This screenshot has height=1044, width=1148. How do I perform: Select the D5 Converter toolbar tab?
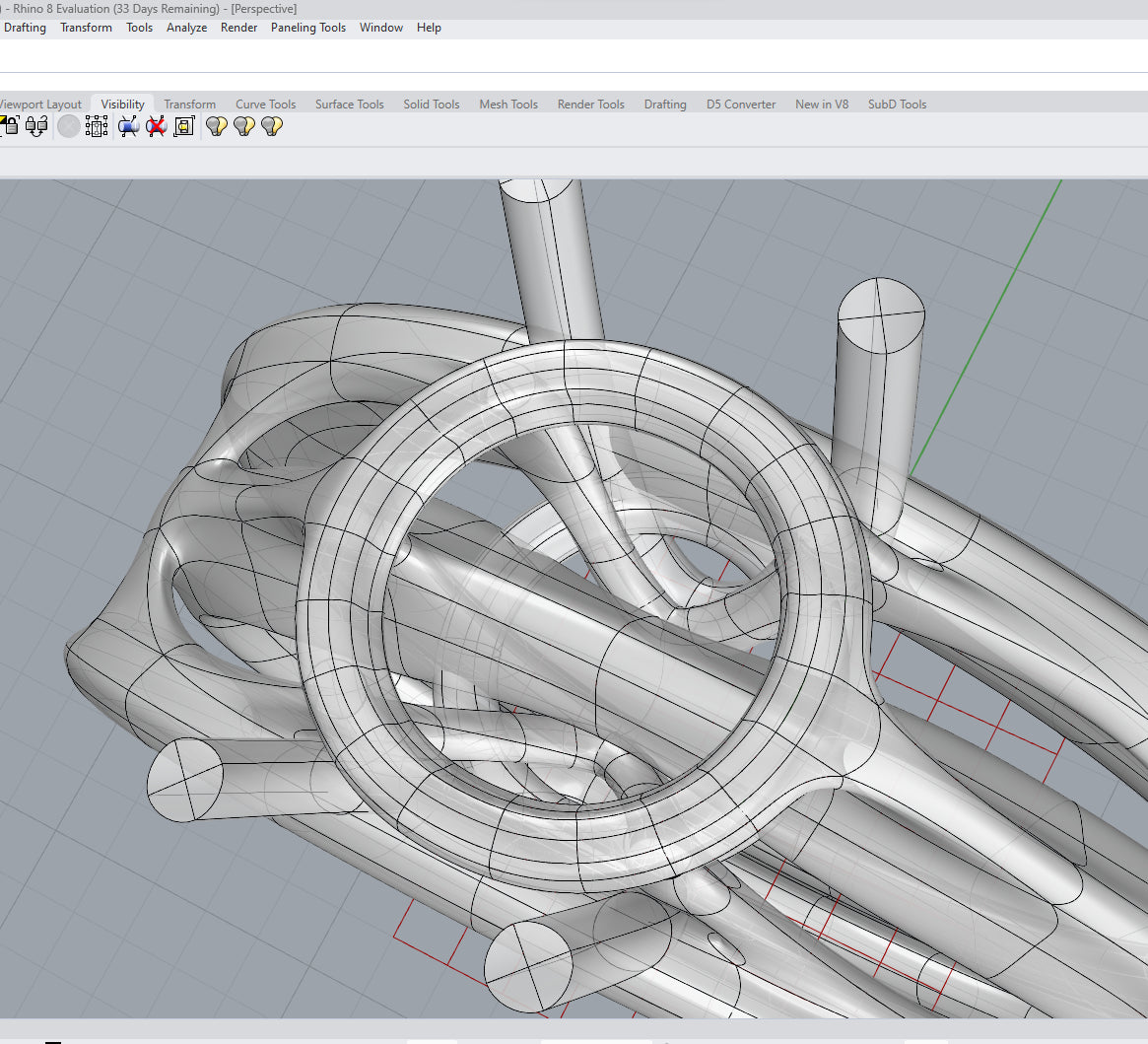coord(741,104)
